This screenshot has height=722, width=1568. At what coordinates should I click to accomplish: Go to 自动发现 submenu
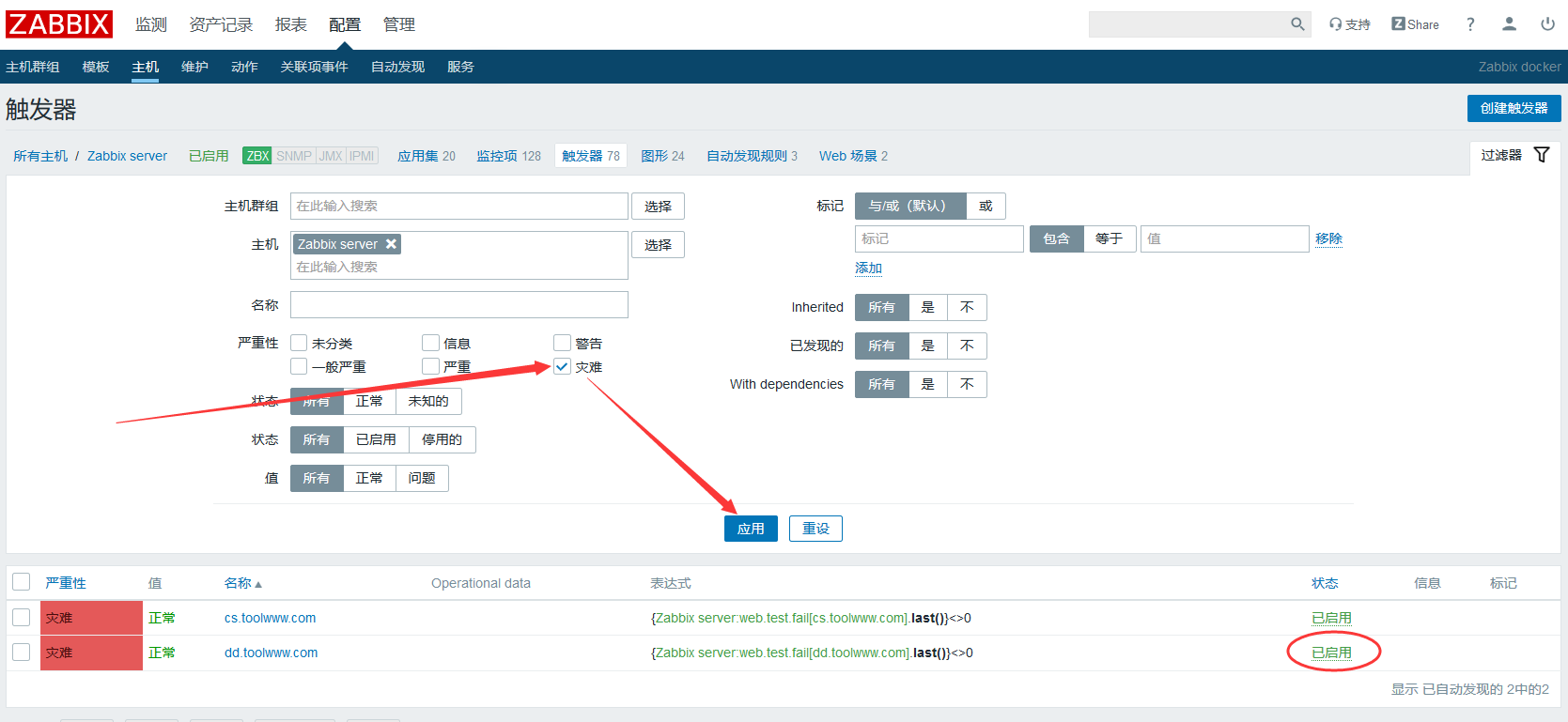click(x=398, y=67)
